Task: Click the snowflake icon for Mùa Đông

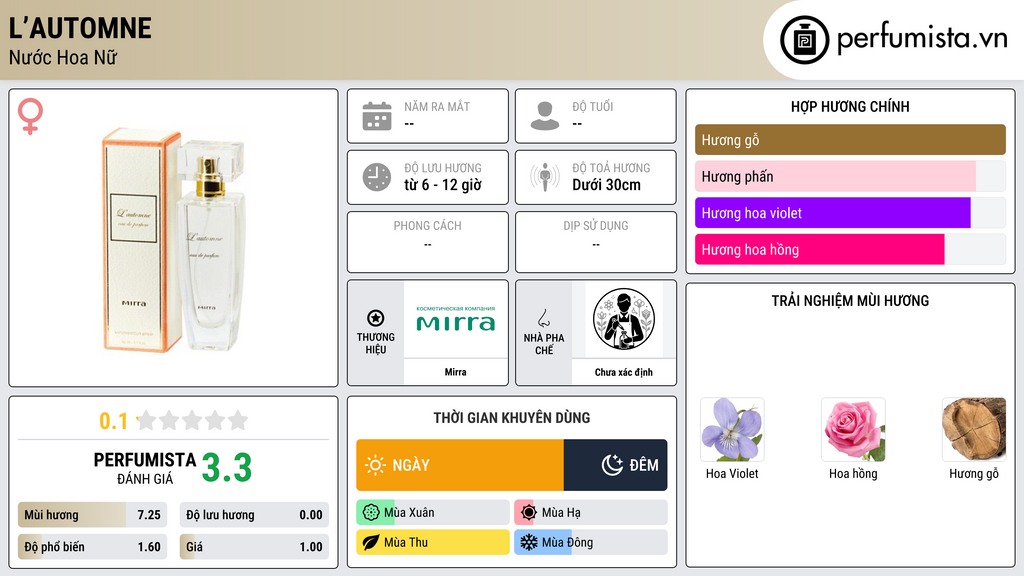Action: click(529, 542)
